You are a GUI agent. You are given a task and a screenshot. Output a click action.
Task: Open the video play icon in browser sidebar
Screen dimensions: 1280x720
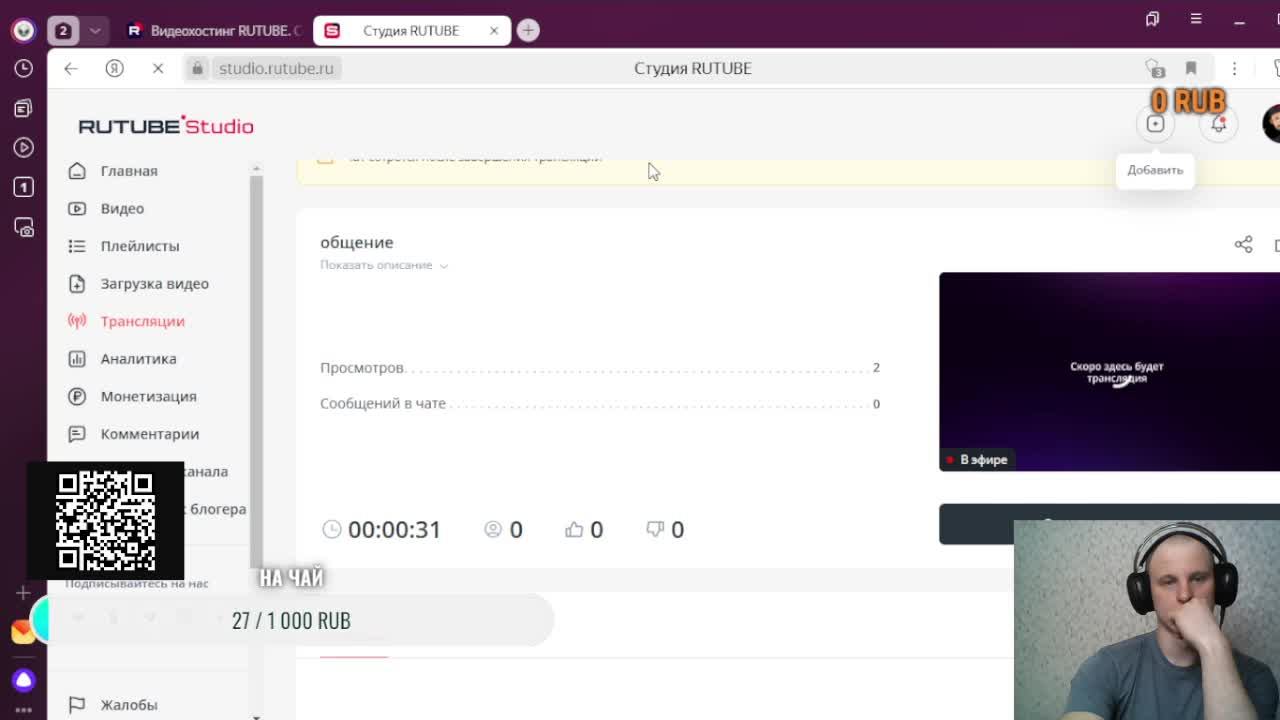[x=23, y=147]
